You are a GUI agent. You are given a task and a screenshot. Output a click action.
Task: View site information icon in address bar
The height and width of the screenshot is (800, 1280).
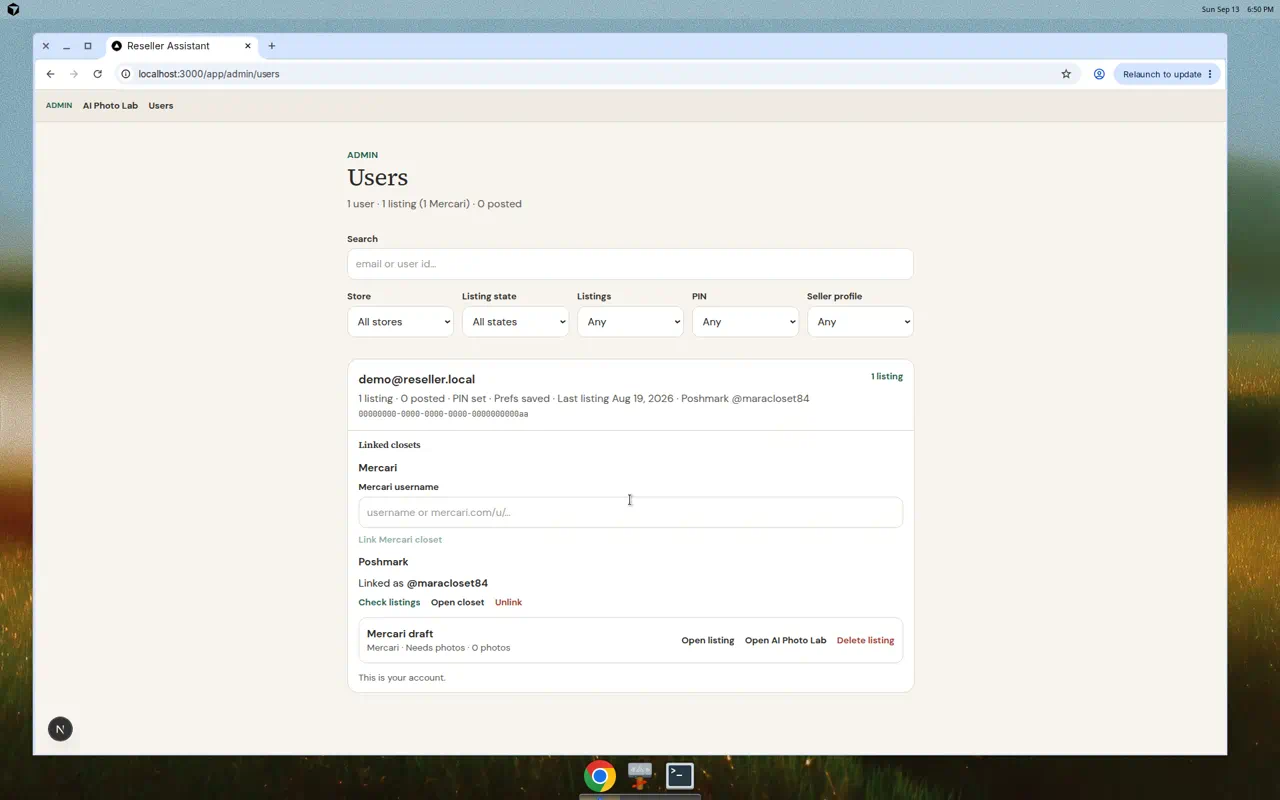coord(126,74)
